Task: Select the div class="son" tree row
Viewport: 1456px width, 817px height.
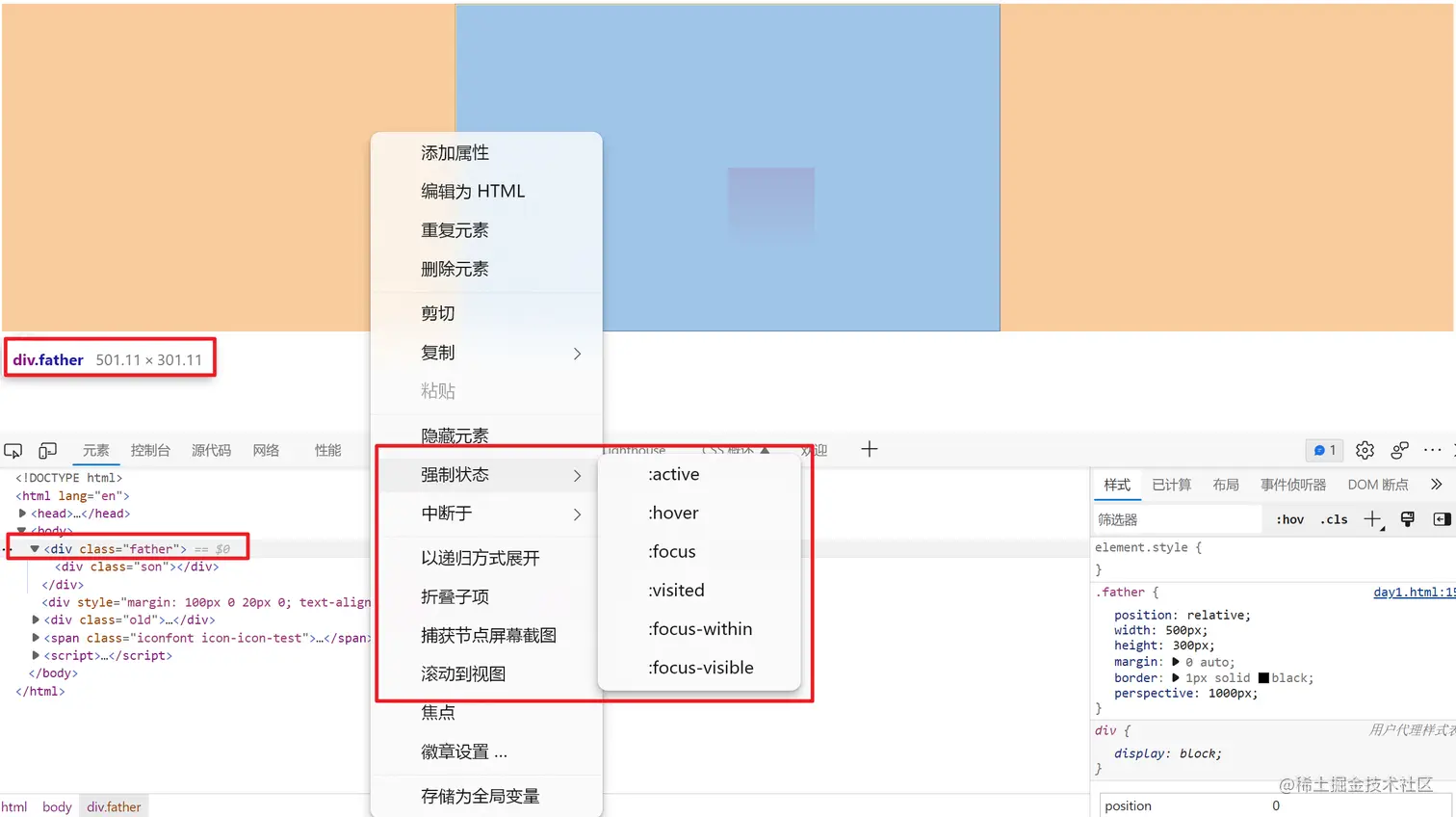Action: point(137,567)
